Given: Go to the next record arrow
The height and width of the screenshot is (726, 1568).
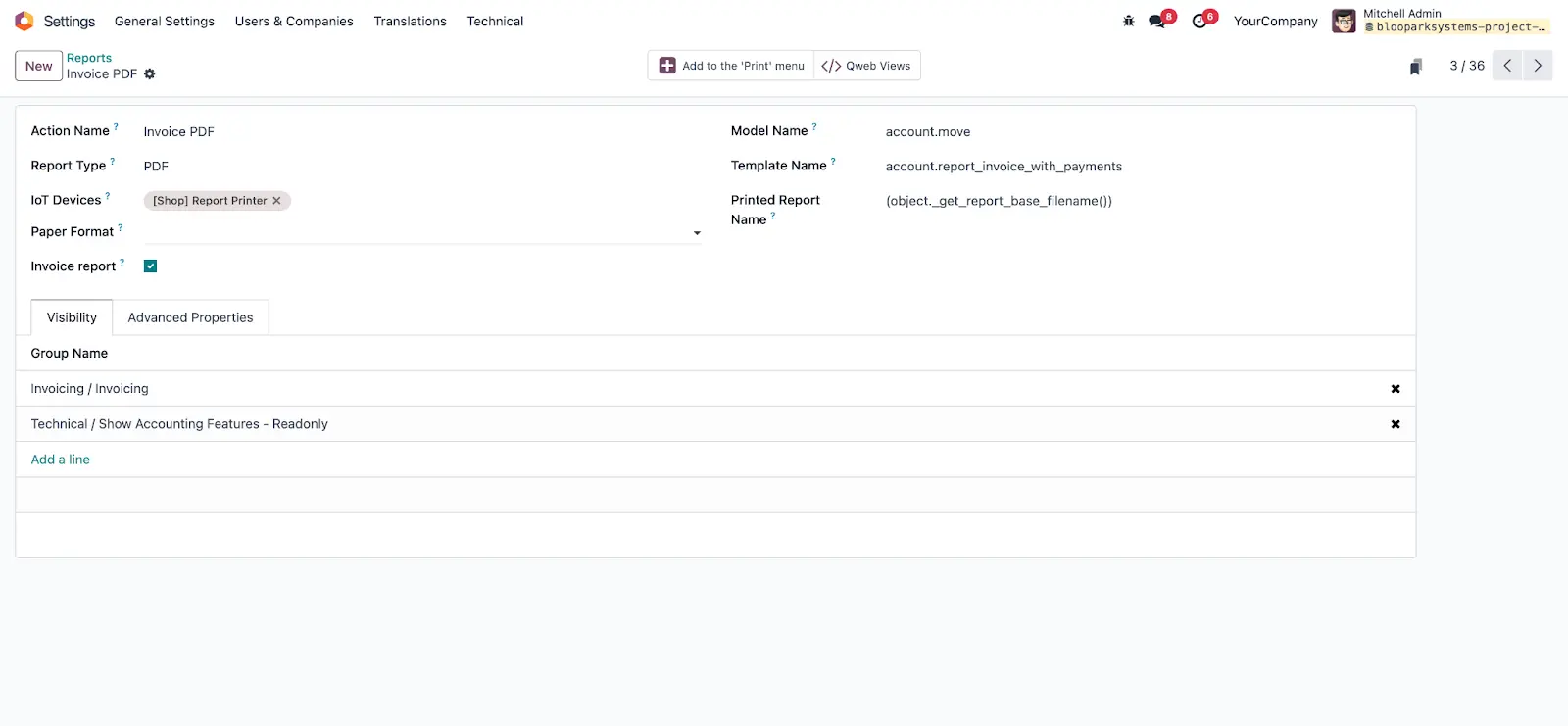Looking at the screenshot, I should (1537, 66).
